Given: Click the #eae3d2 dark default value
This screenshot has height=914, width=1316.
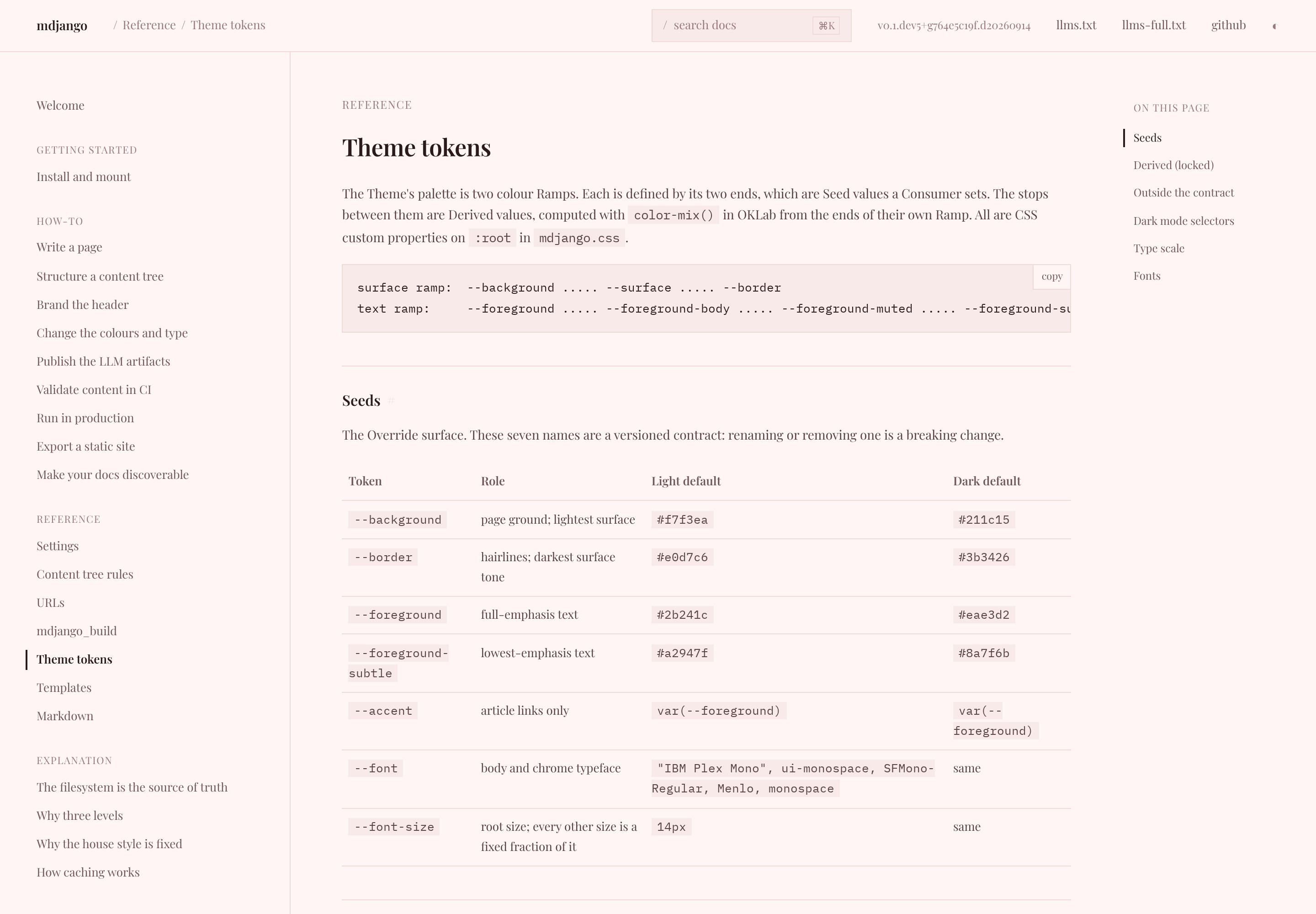Looking at the screenshot, I should [984, 615].
